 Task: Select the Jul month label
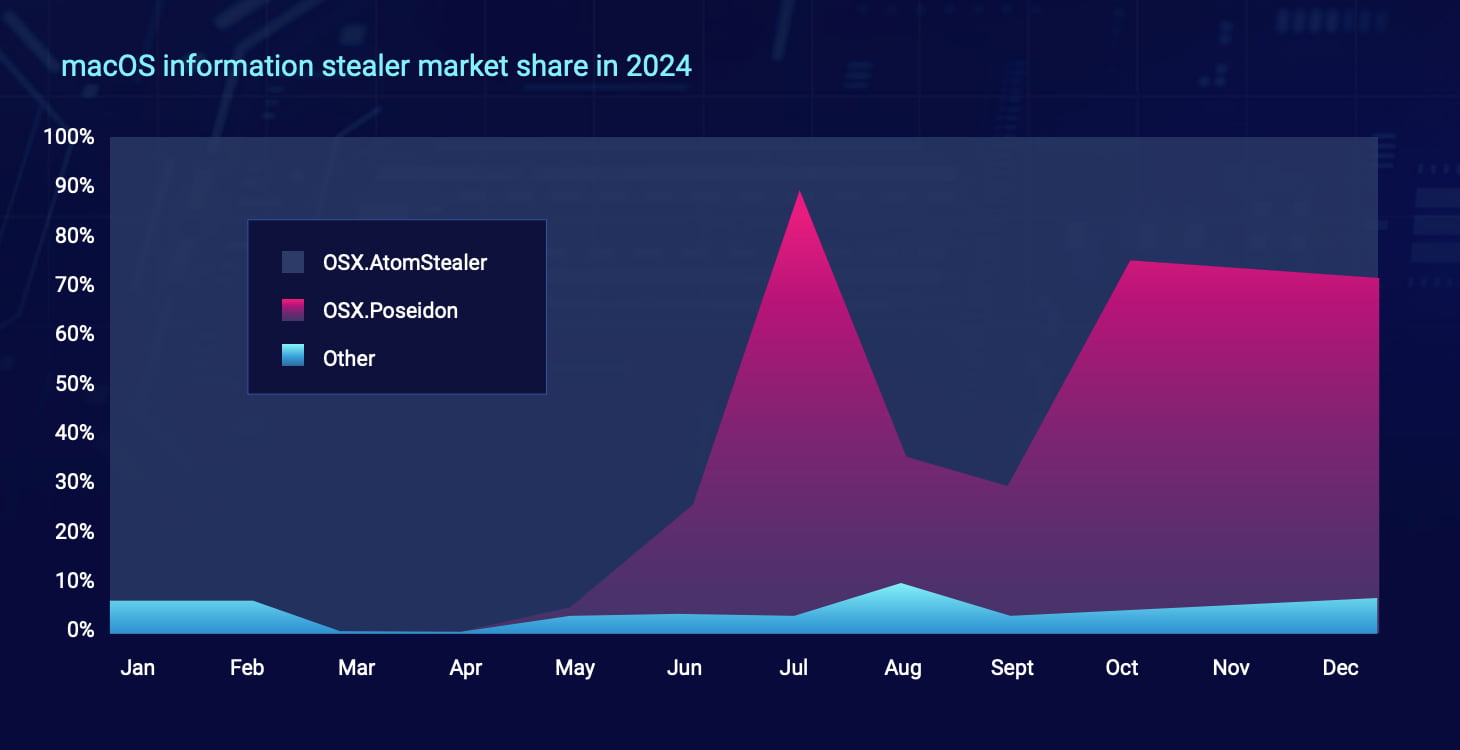[792, 667]
